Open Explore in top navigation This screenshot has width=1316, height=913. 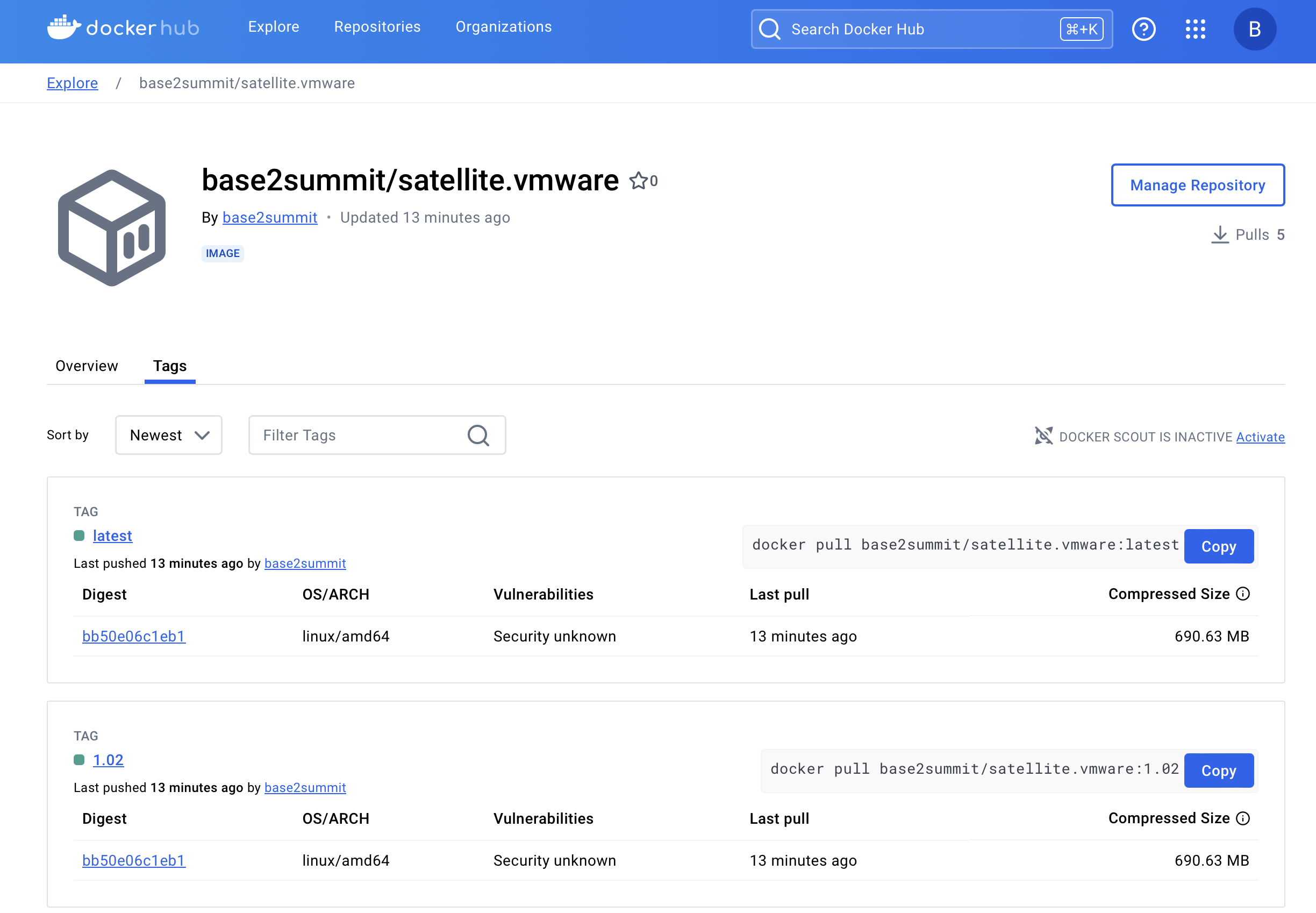[274, 27]
